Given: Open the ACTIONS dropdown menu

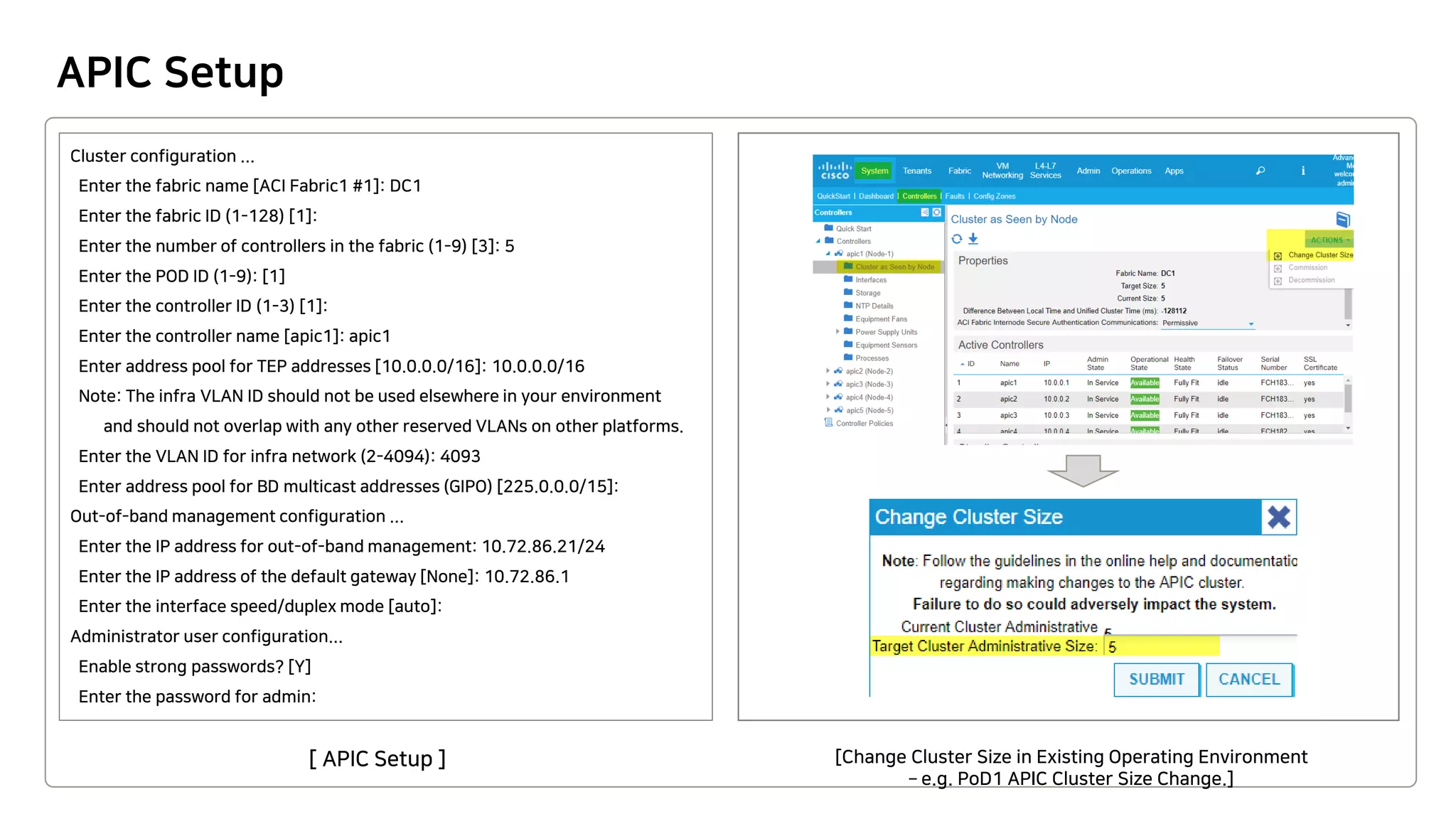Looking at the screenshot, I should tap(1329, 240).
